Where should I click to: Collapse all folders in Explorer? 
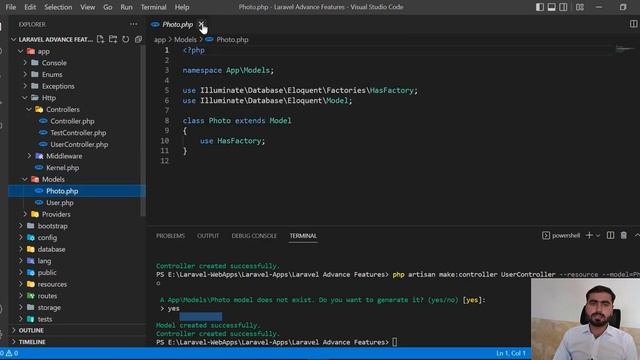[138, 39]
